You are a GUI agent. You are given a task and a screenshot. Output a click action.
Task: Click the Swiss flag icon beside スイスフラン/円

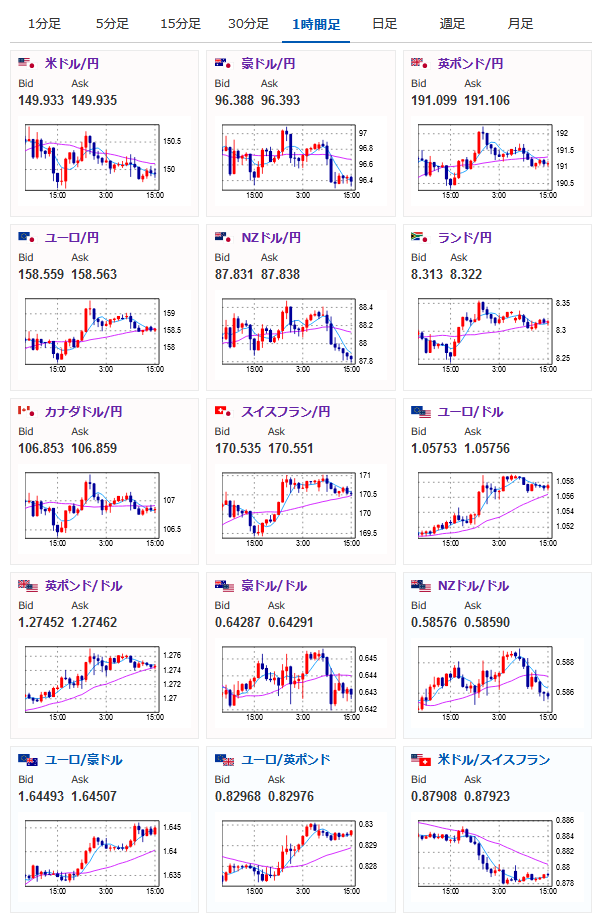tap(223, 411)
